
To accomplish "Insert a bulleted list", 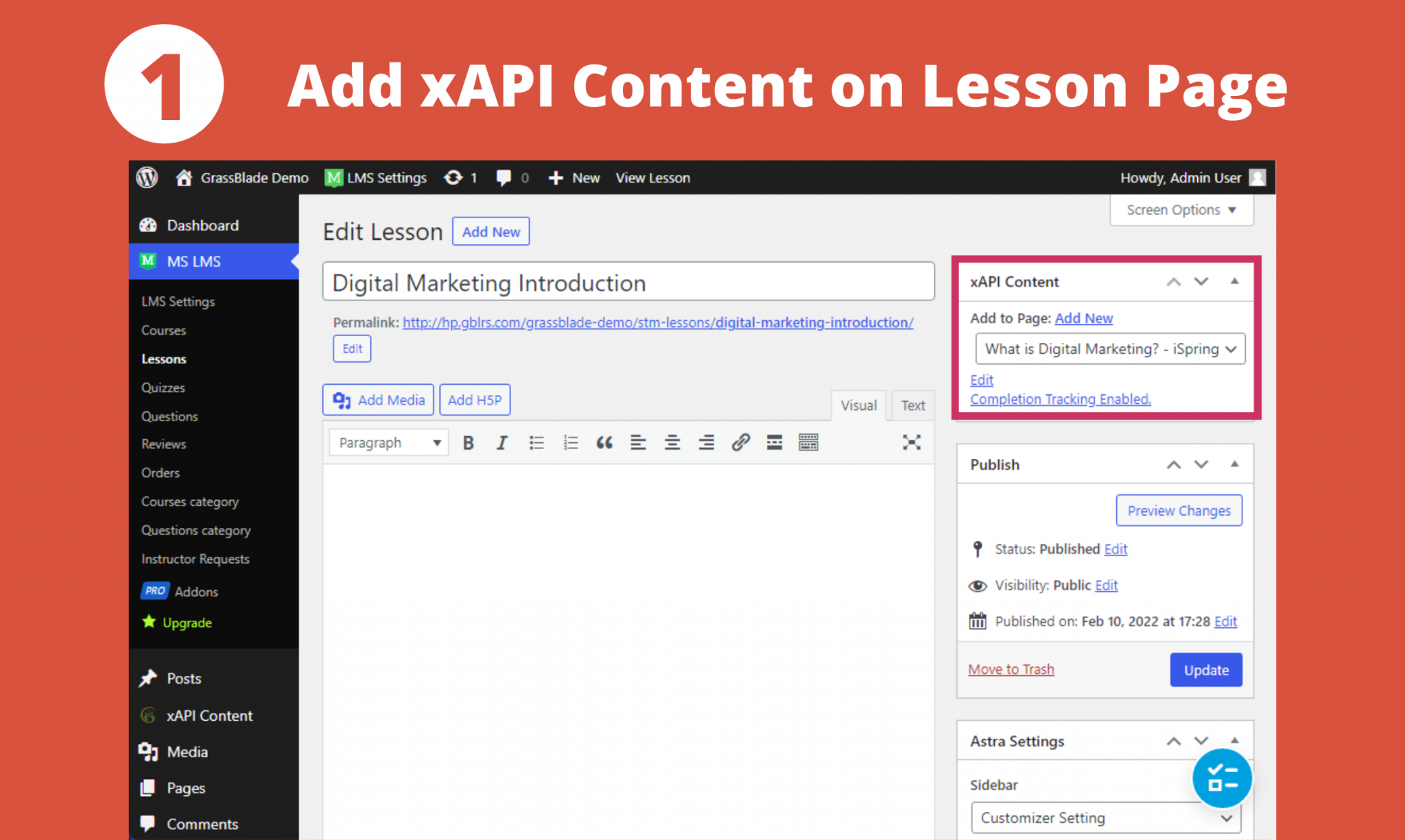I will (536, 442).
